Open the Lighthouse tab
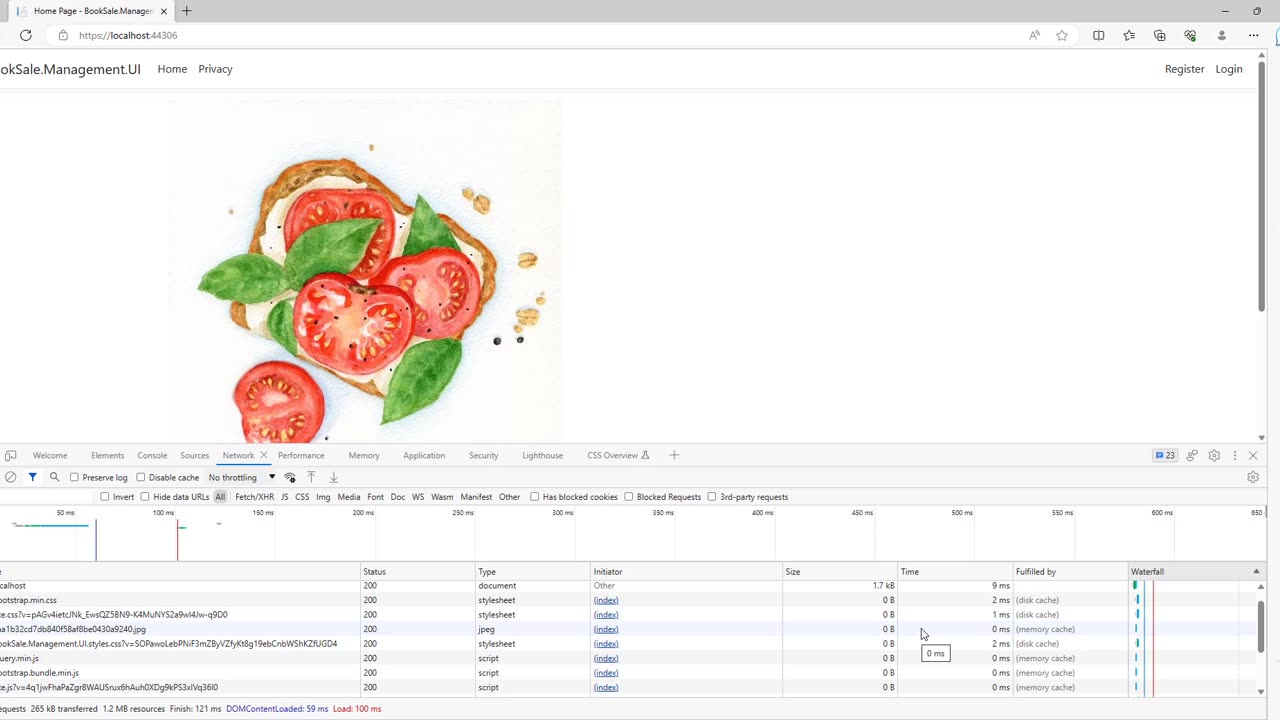1280x720 pixels. point(542,455)
